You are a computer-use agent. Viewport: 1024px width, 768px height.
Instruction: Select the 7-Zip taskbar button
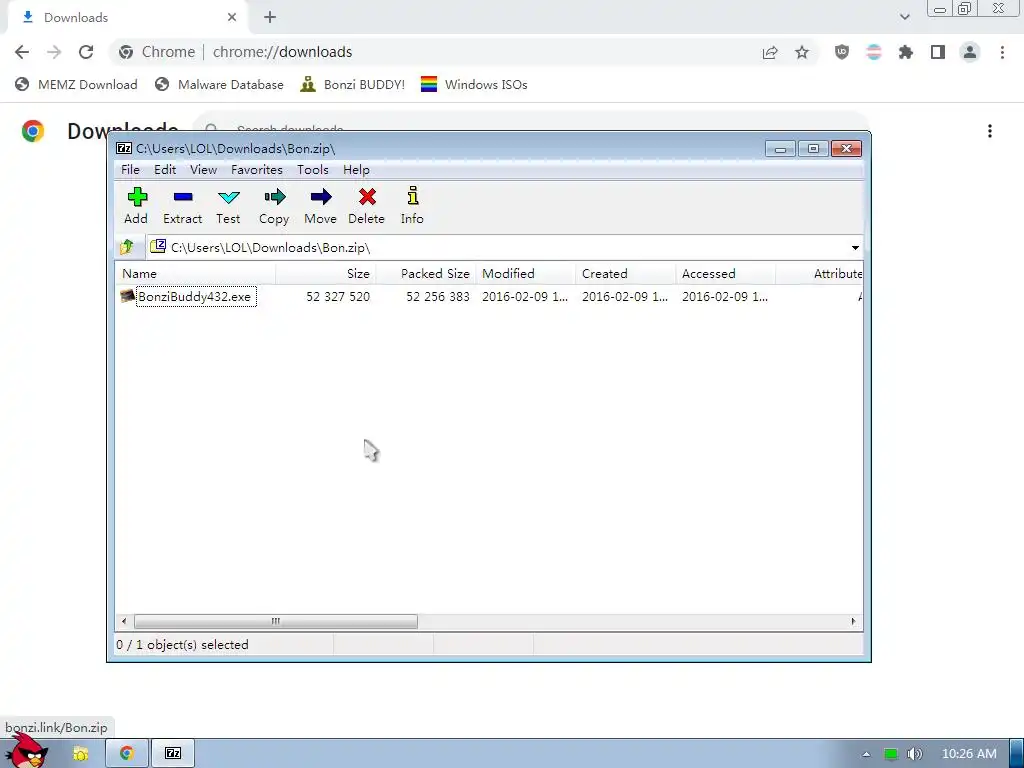[x=173, y=754]
